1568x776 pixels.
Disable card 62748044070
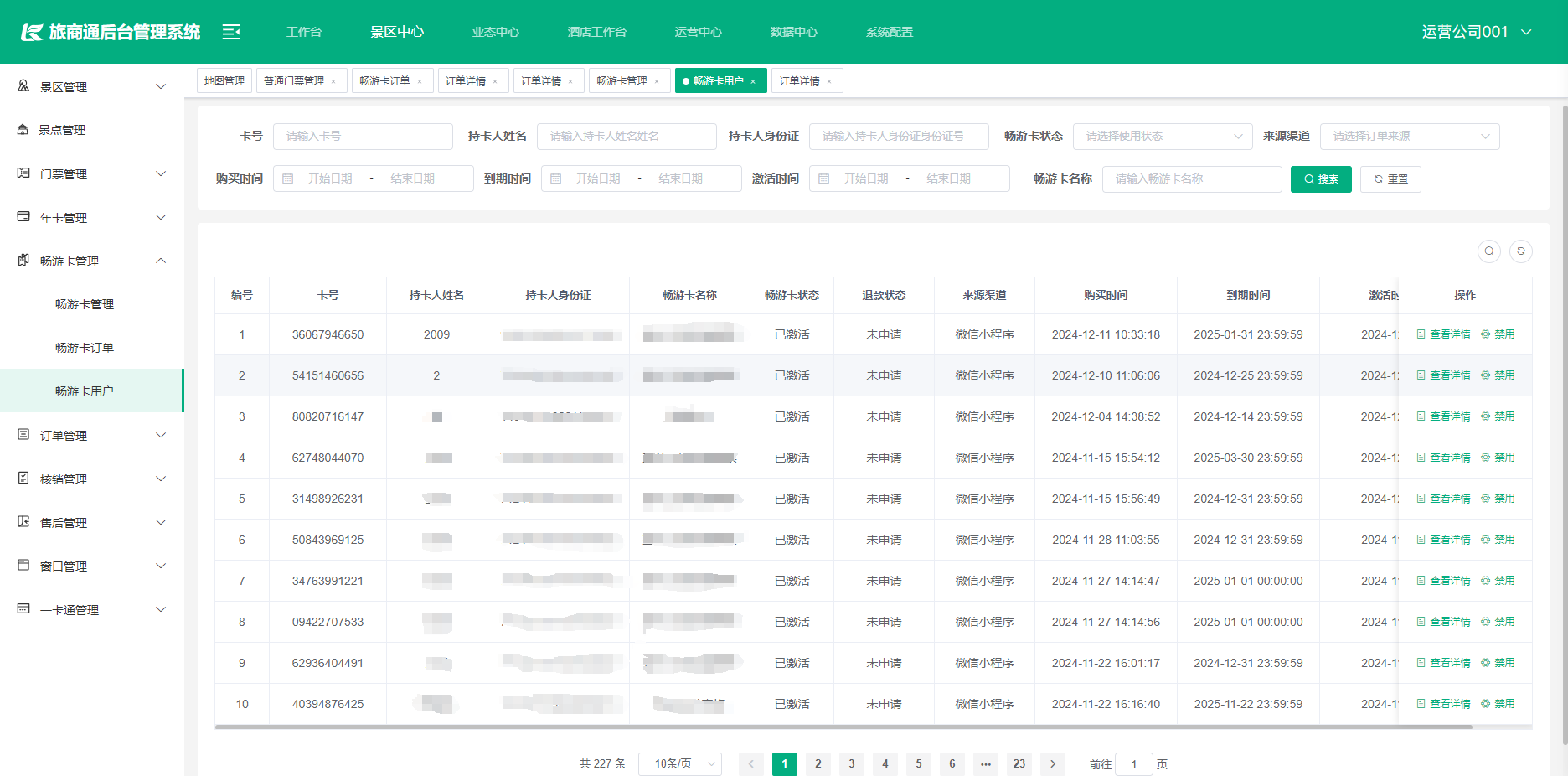pyautogui.click(x=1498, y=458)
